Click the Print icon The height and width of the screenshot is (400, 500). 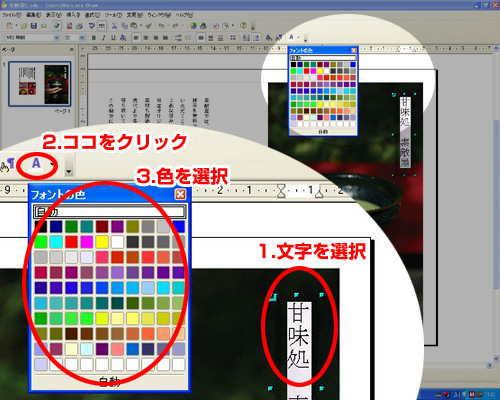[79, 26]
